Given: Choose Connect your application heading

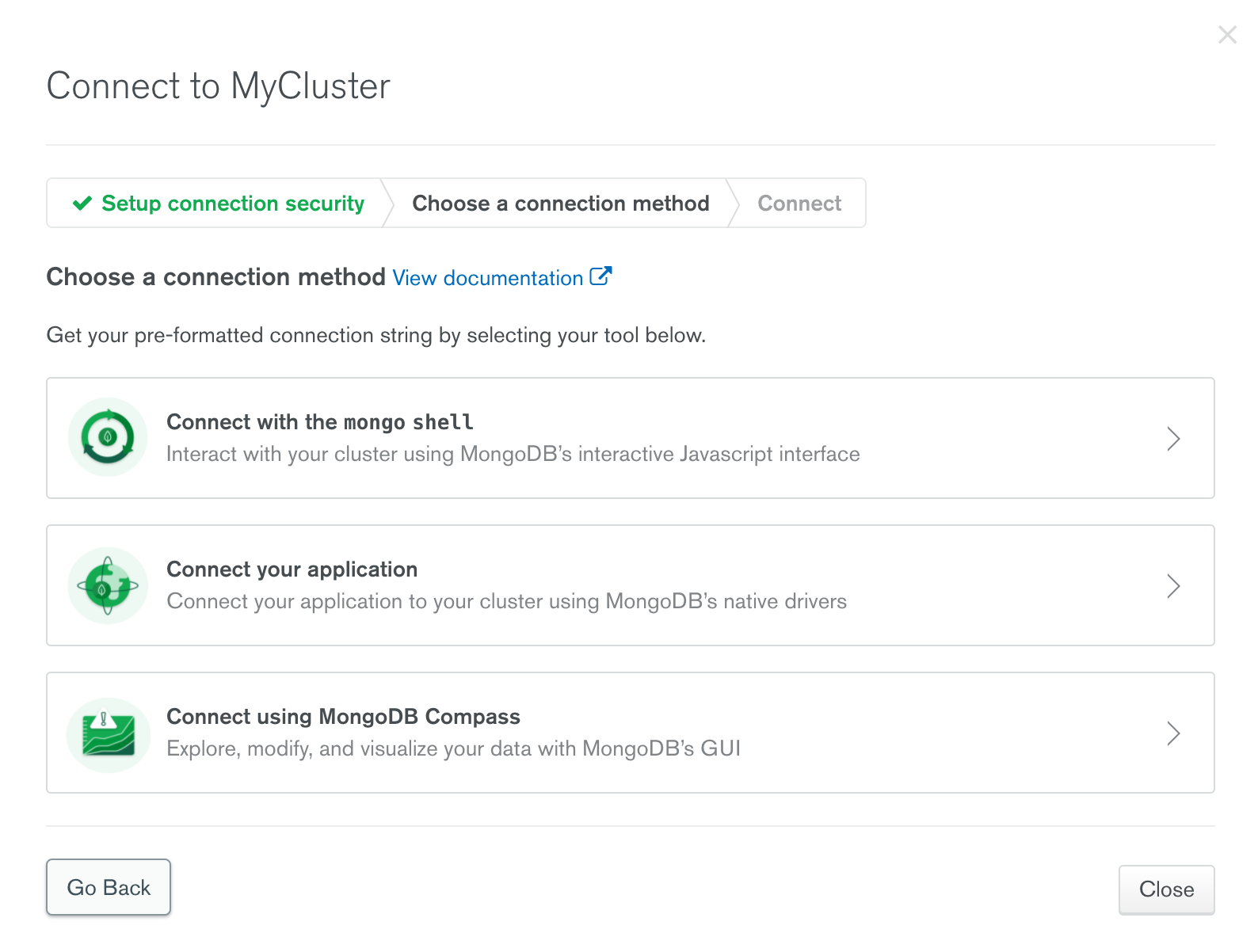Looking at the screenshot, I should [x=292, y=569].
